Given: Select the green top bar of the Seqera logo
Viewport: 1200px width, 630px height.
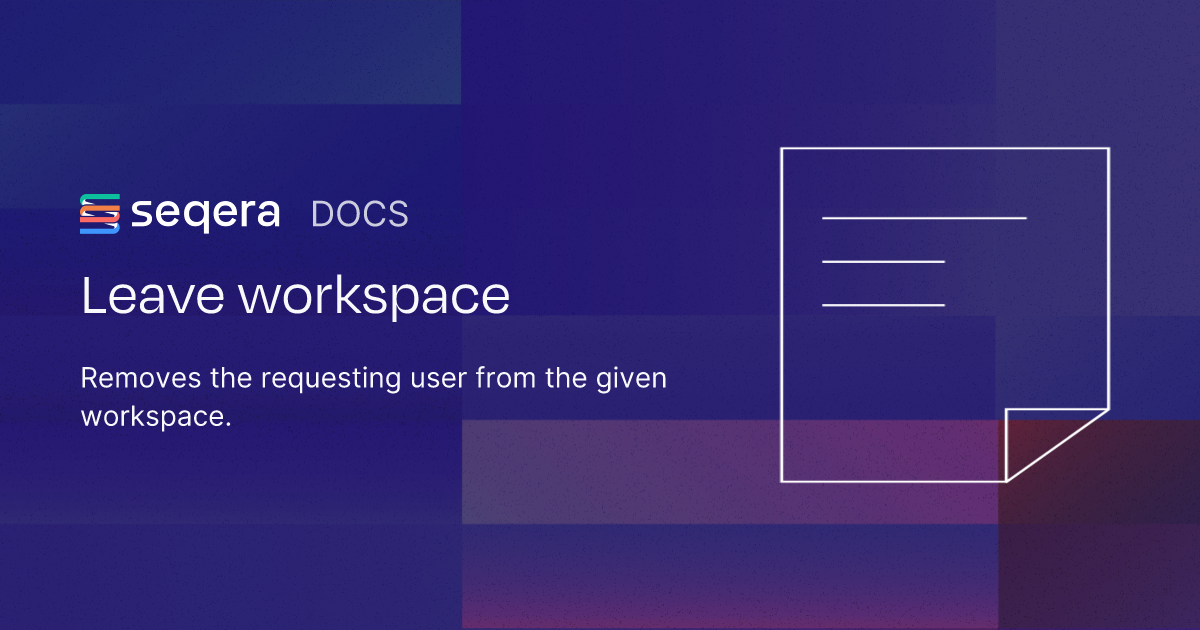Looking at the screenshot, I should pyautogui.click(x=100, y=197).
